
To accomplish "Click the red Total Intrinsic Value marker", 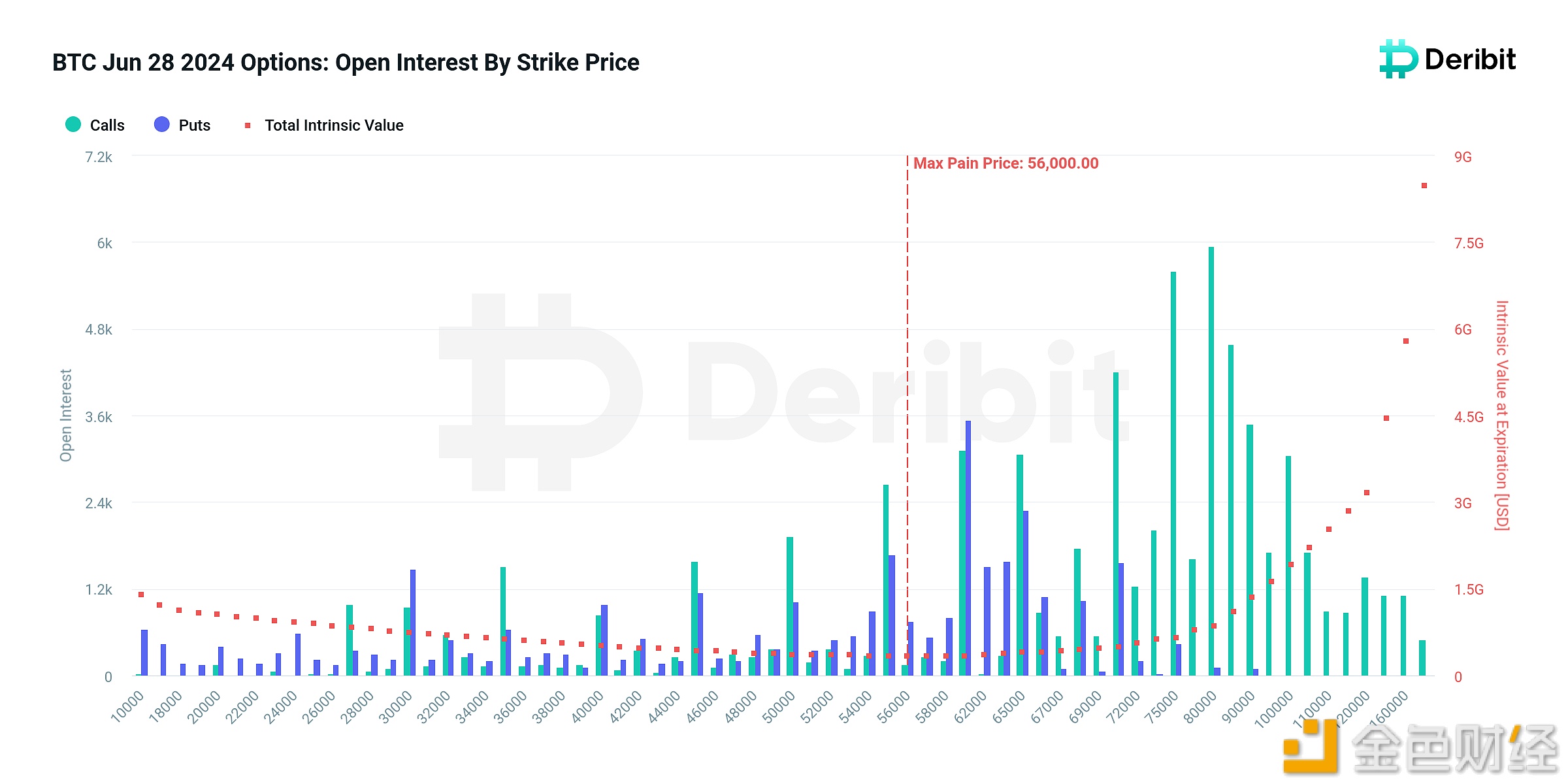I will point(248,125).
